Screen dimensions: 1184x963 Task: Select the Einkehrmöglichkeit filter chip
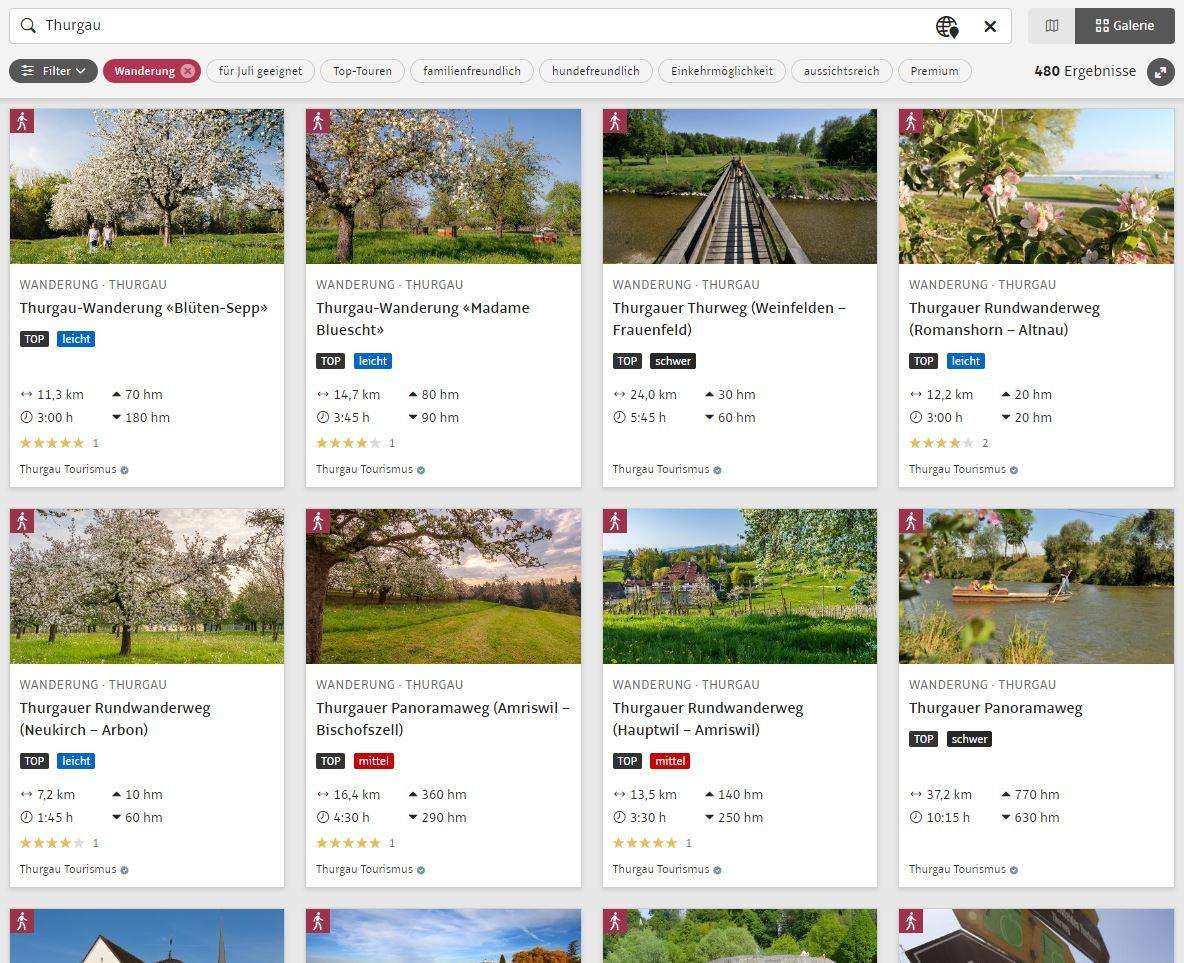pos(721,71)
